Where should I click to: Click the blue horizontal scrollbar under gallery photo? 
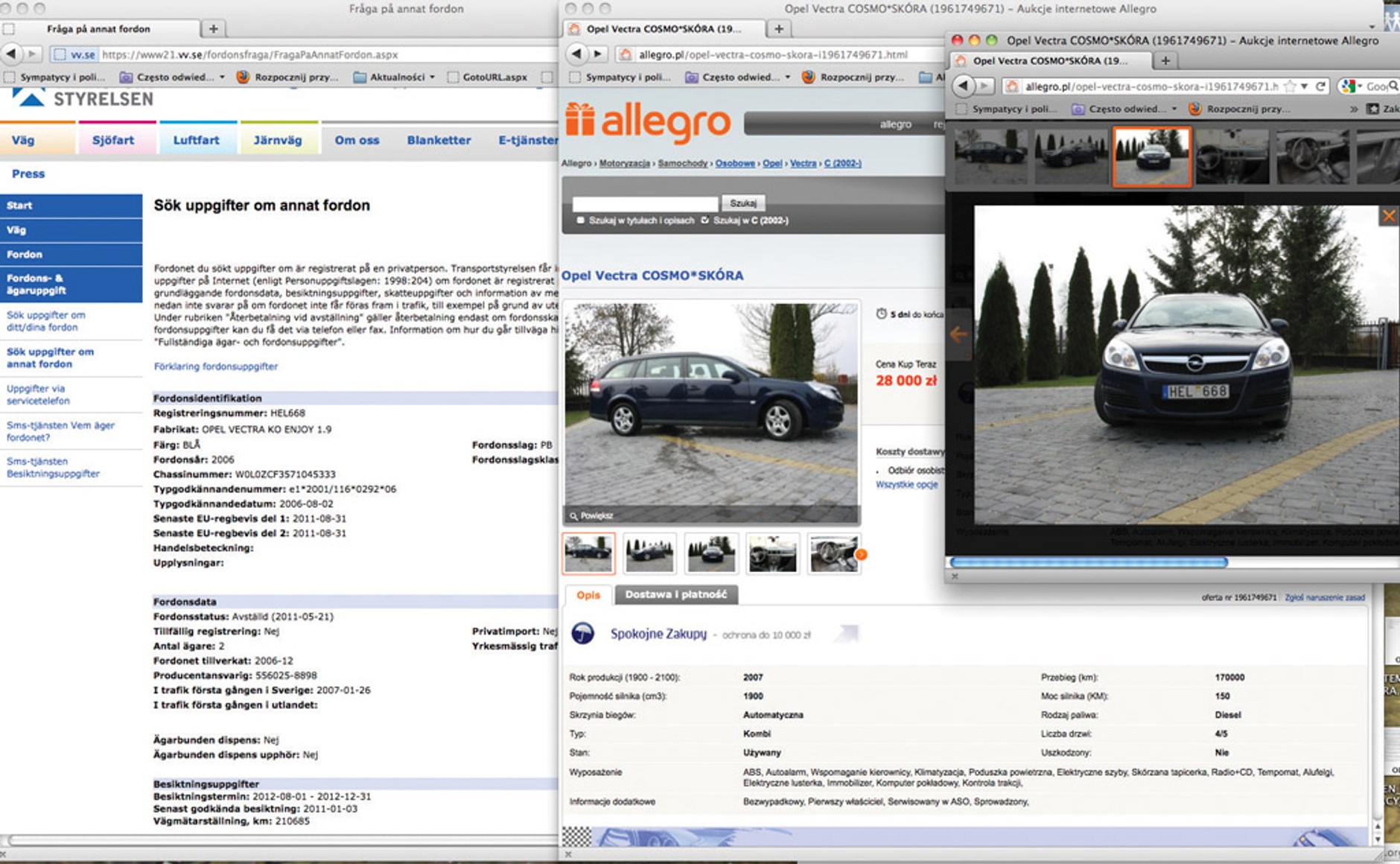click(x=1088, y=562)
